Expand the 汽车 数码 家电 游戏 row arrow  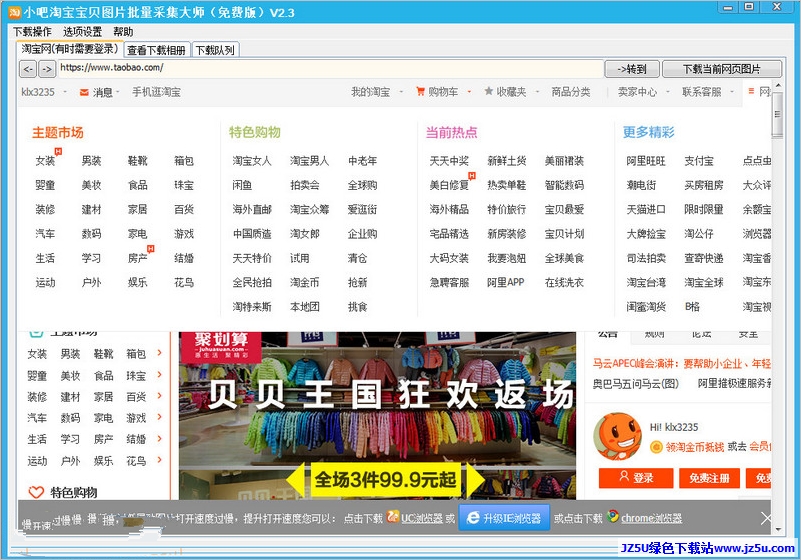pos(159,417)
